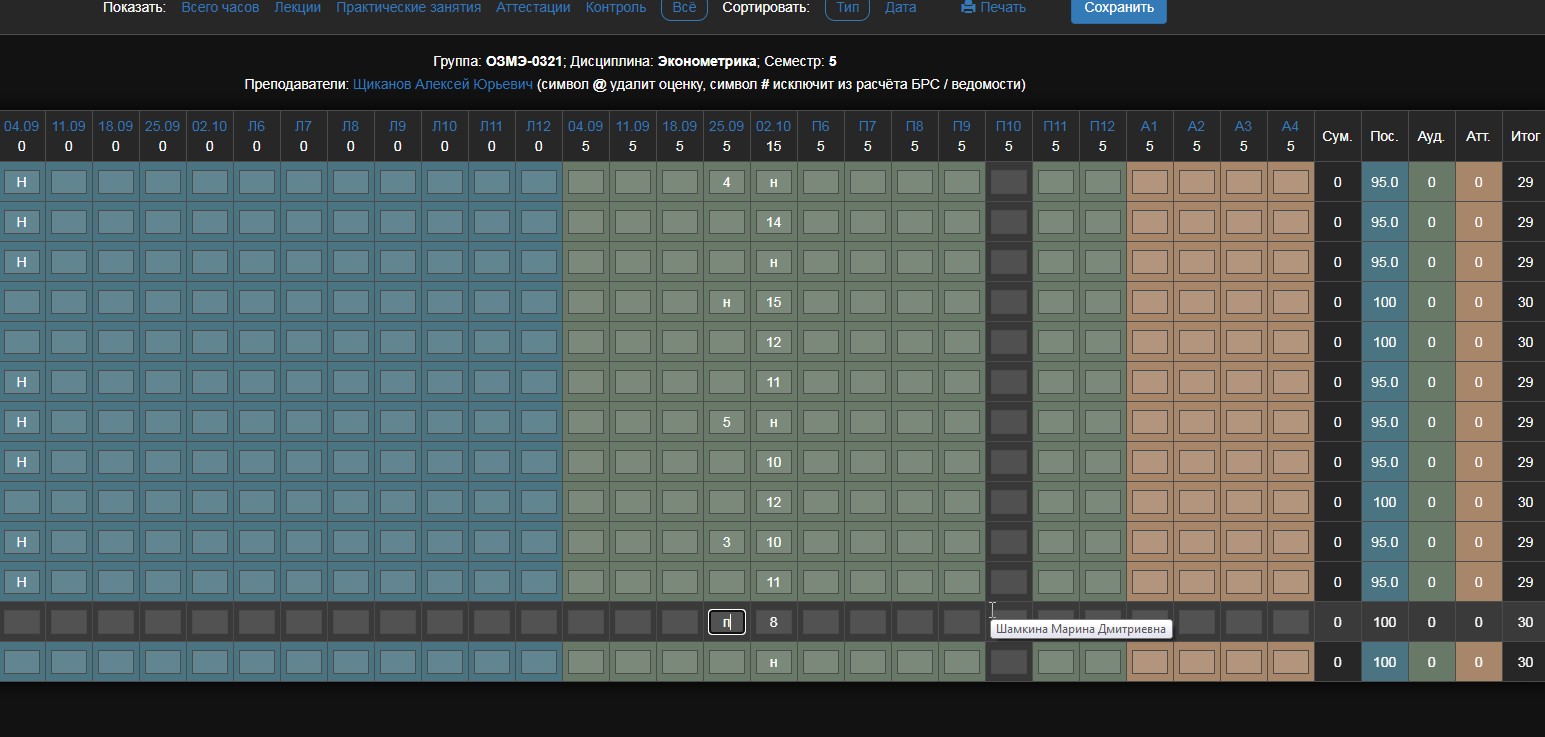Click the Л12 lecture column header
This screenshot has width=1545, height=737.
[x=538, y=126]
